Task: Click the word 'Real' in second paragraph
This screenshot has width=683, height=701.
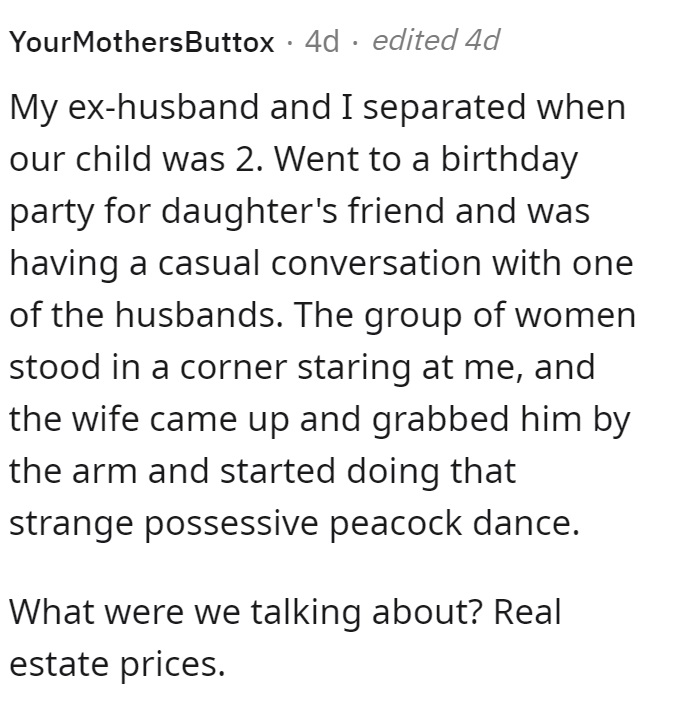Action: 527,612
